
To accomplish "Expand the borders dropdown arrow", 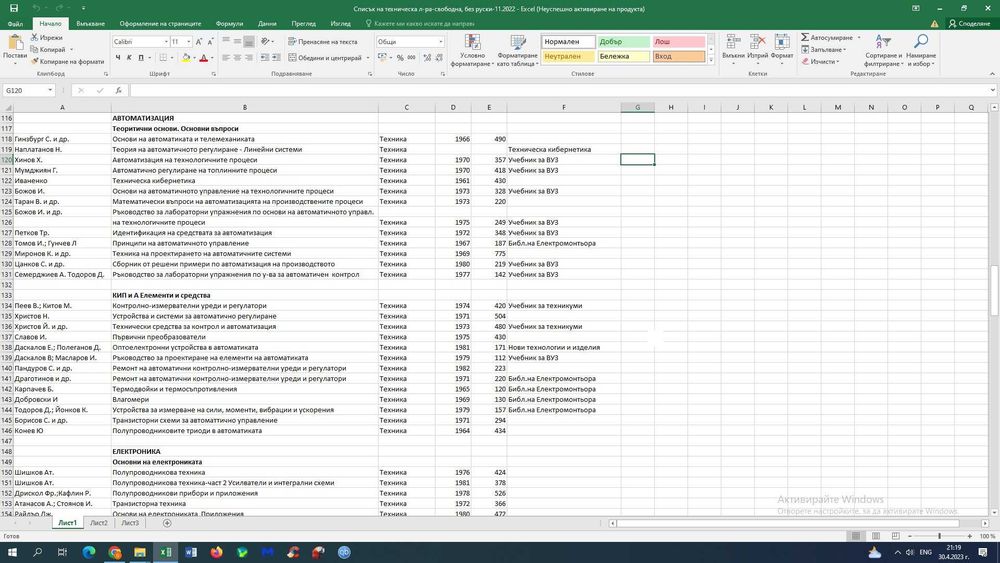I will point(173,57).
